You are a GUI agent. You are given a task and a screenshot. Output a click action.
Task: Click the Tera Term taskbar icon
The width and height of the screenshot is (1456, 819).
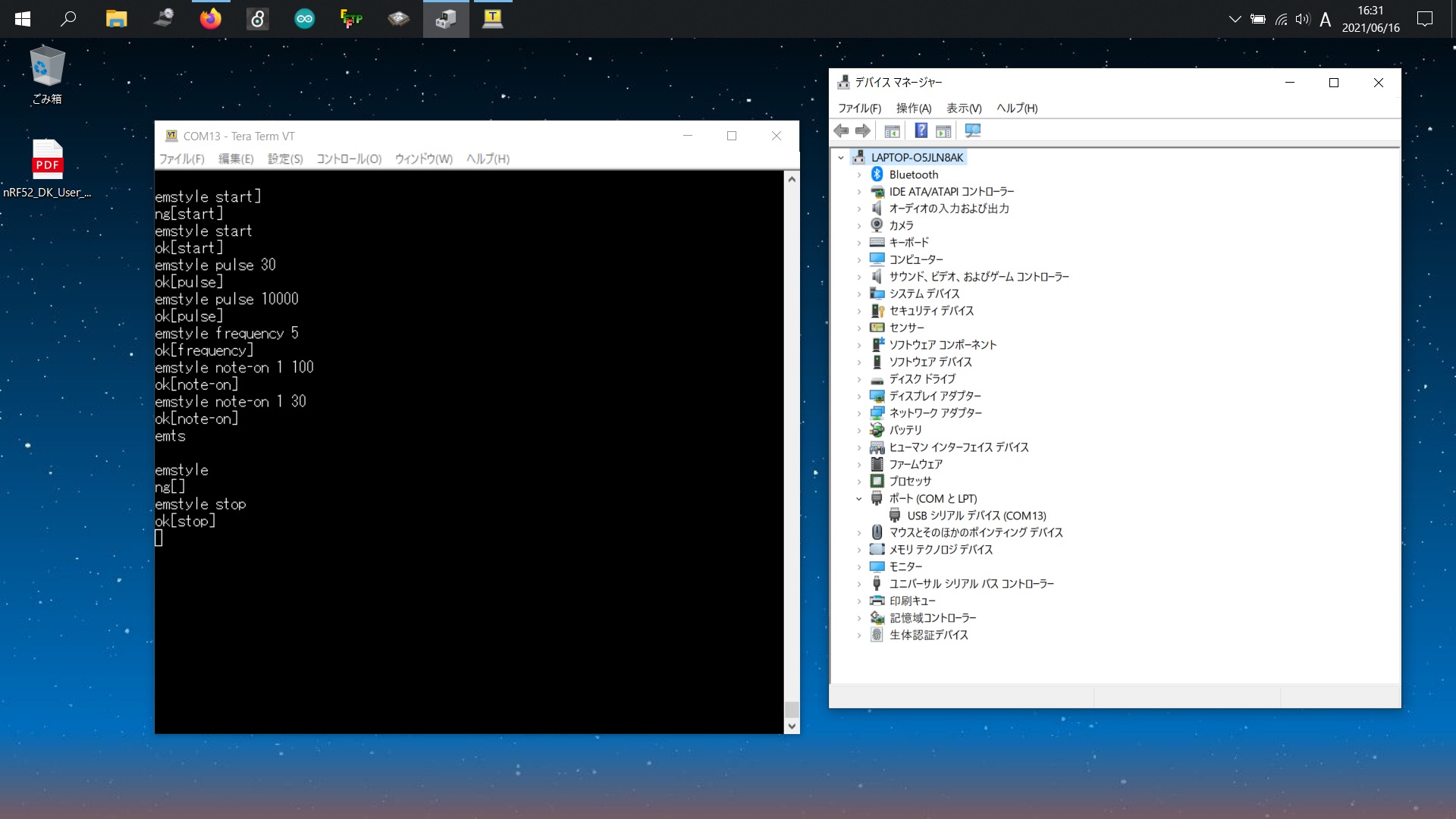tap(493, 19)
